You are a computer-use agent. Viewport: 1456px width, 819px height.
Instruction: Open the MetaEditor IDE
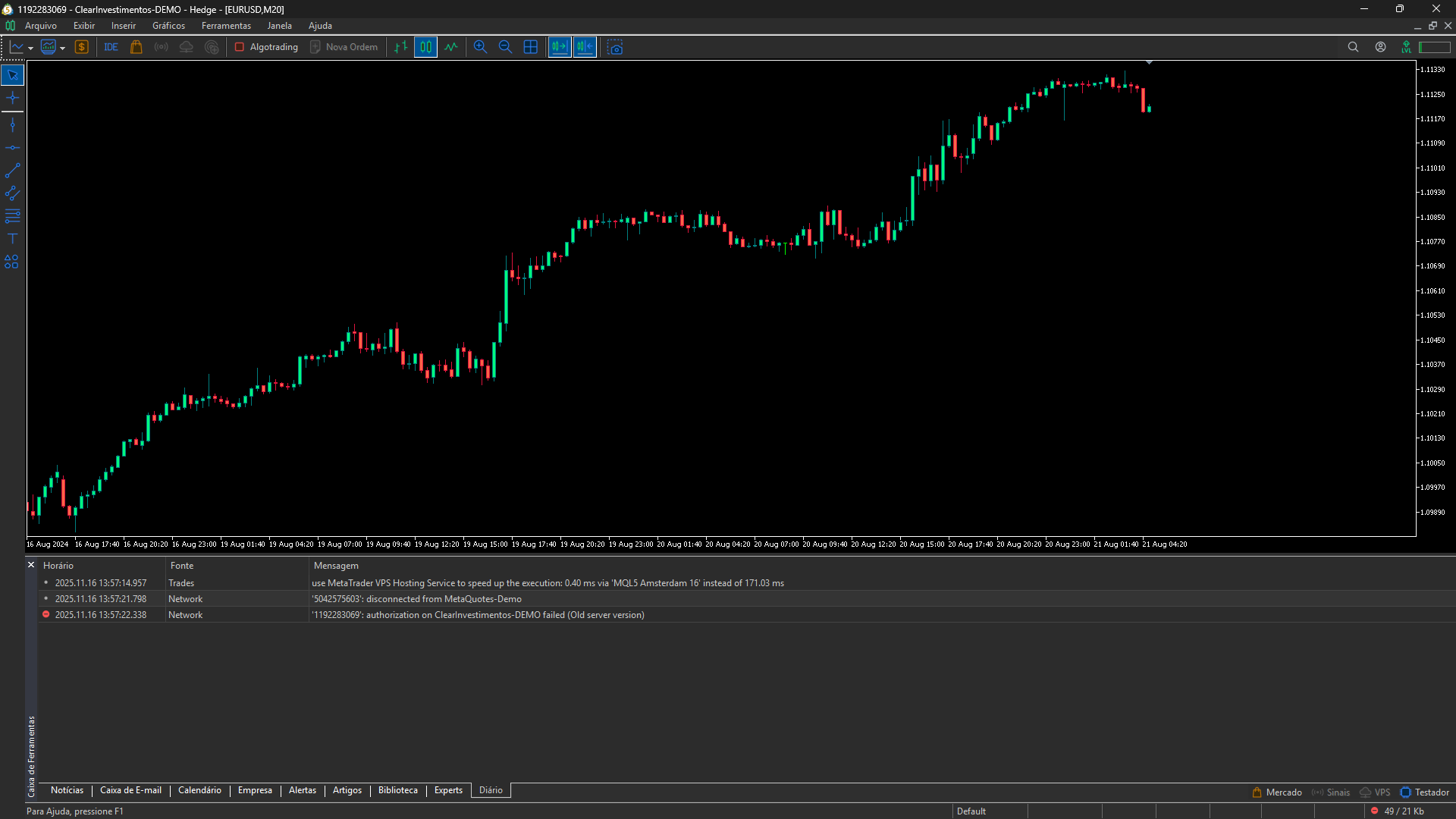[111, 47]
